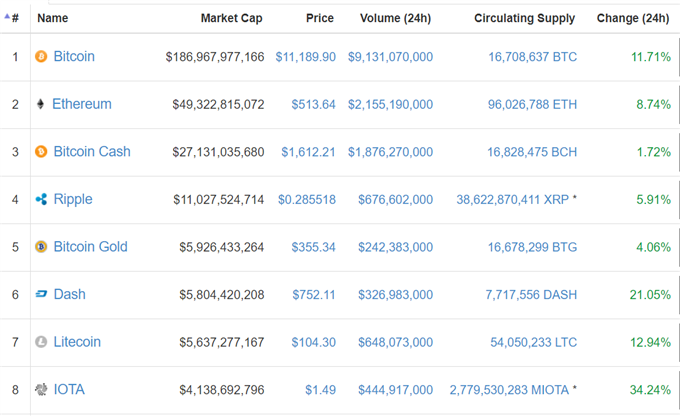Click the orange Bitcoin coin icon

(41, 56)
